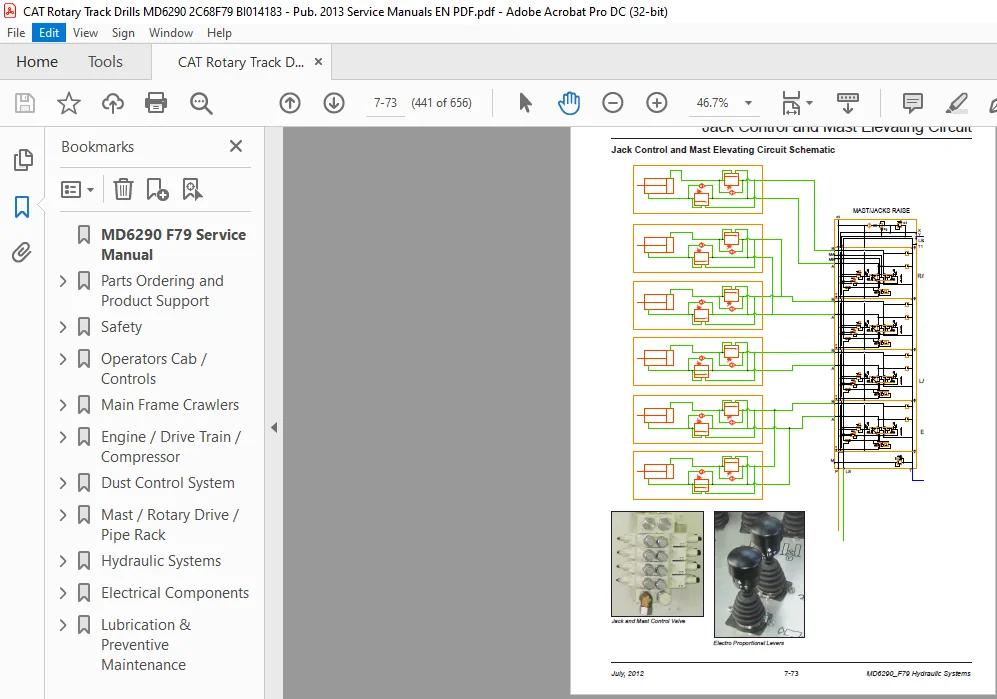Click the scrolling mode keyboard icon
Image resolution: width=997 pixels, height=699 pixels.
pyautogui.click(x=848, y=103)
